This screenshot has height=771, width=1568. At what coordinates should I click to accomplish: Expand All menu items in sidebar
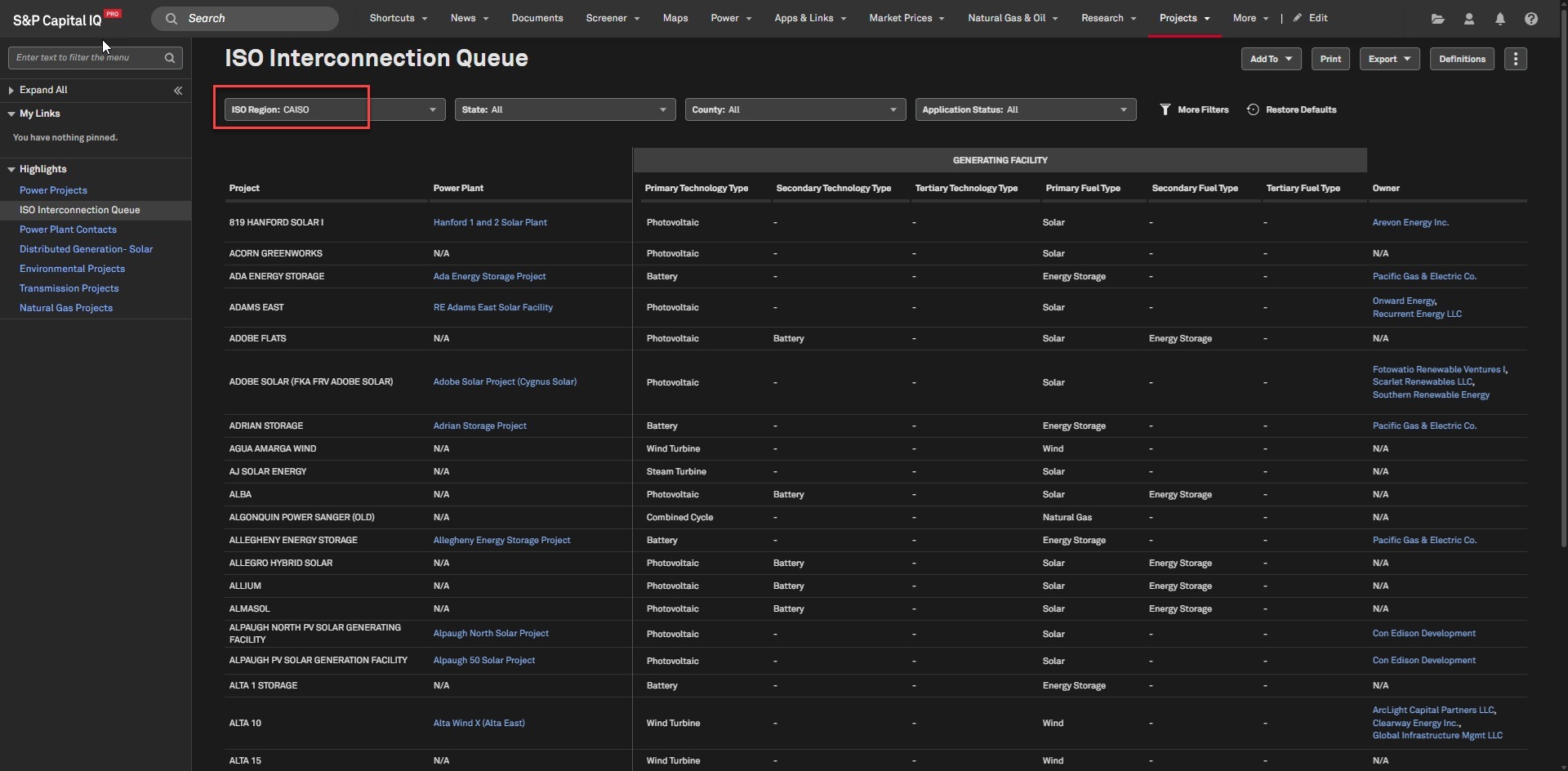(x=42, y=90)
